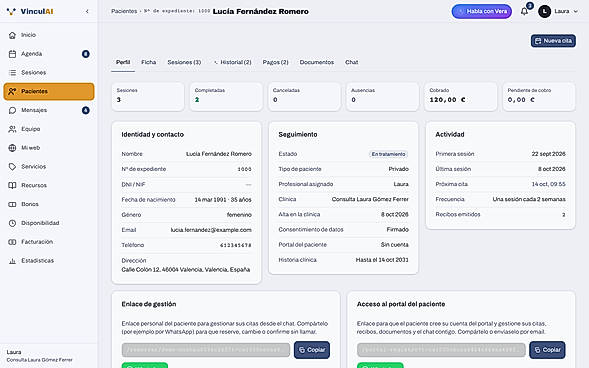This screenshot has width=589, height=368.
Task: Click the Pacientes breadcrumb link
Action: (124, 11)
